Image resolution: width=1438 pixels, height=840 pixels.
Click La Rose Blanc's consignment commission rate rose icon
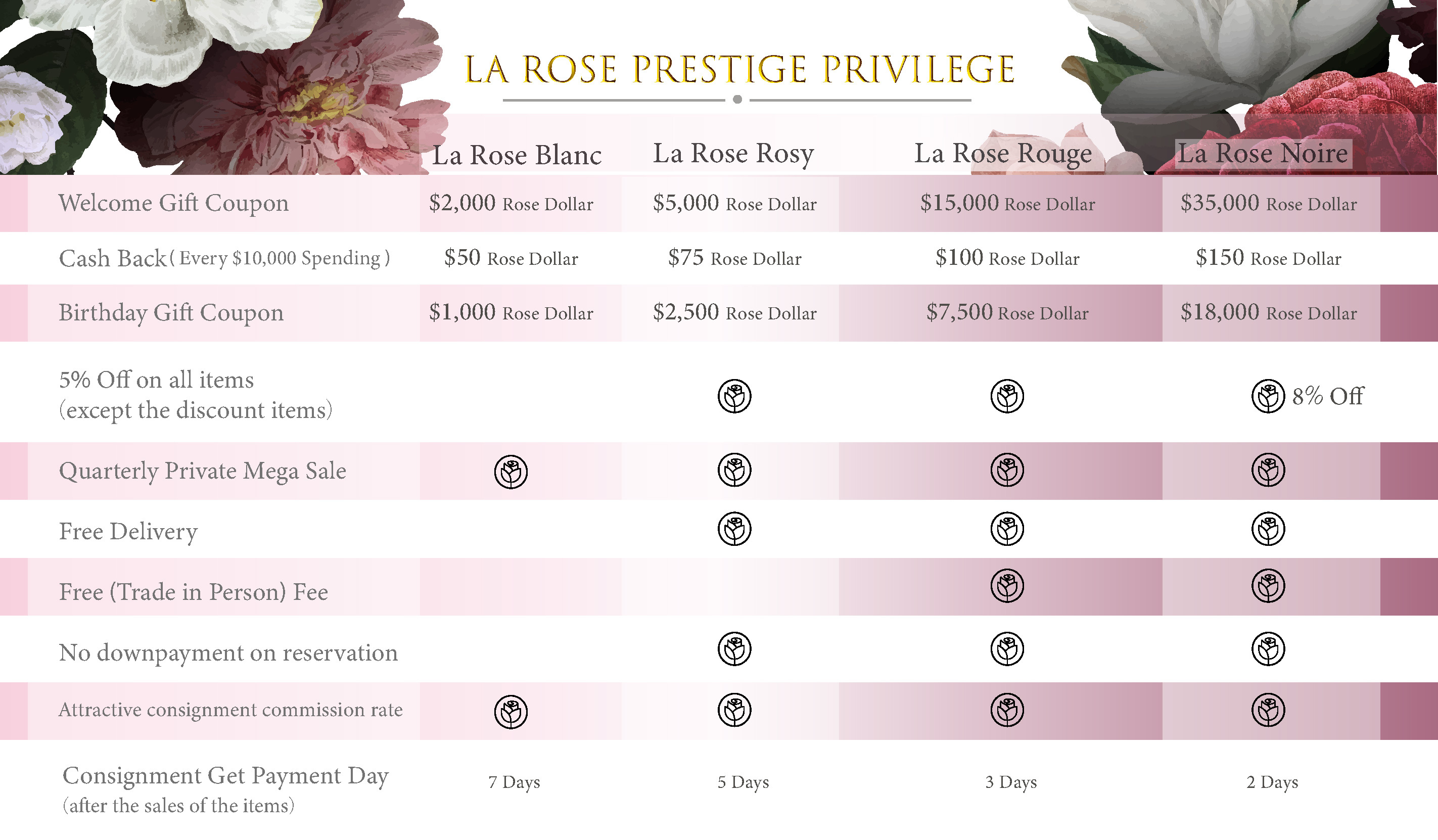tap(511, 711)
